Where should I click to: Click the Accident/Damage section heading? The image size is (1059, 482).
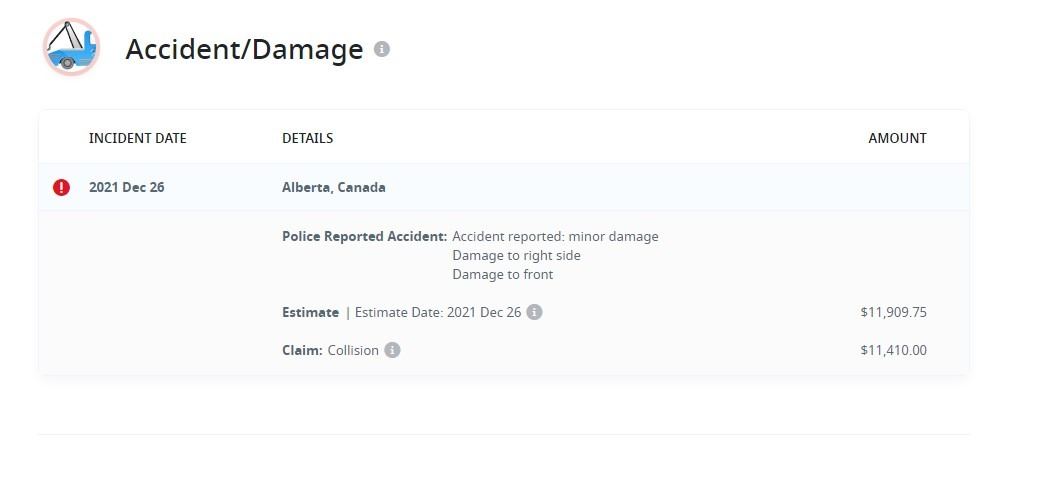244,49
